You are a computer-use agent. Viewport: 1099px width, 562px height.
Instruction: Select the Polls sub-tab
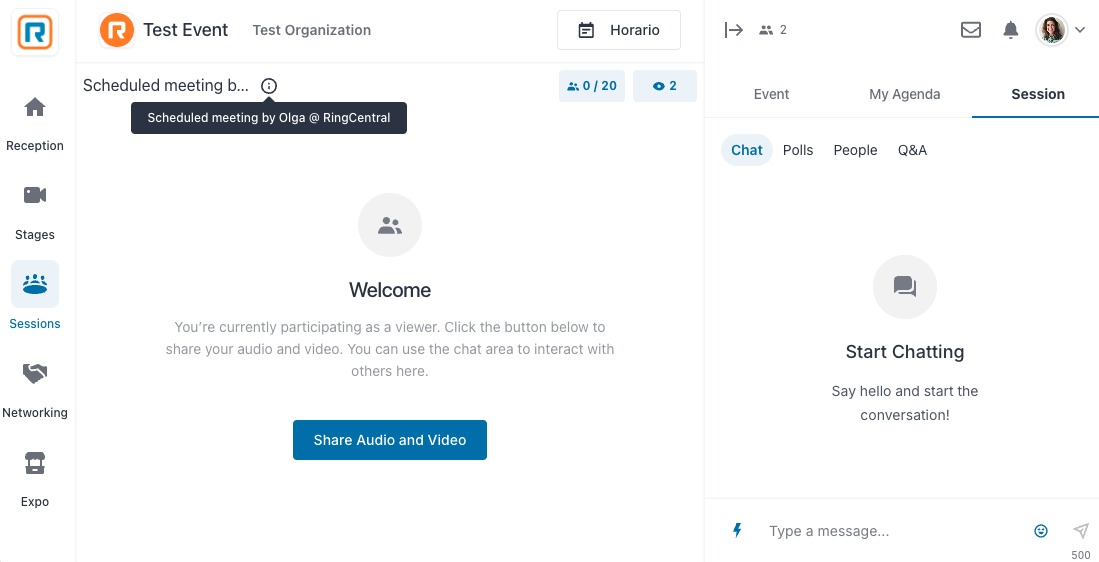pyautogui.click(x=798, y=150)
